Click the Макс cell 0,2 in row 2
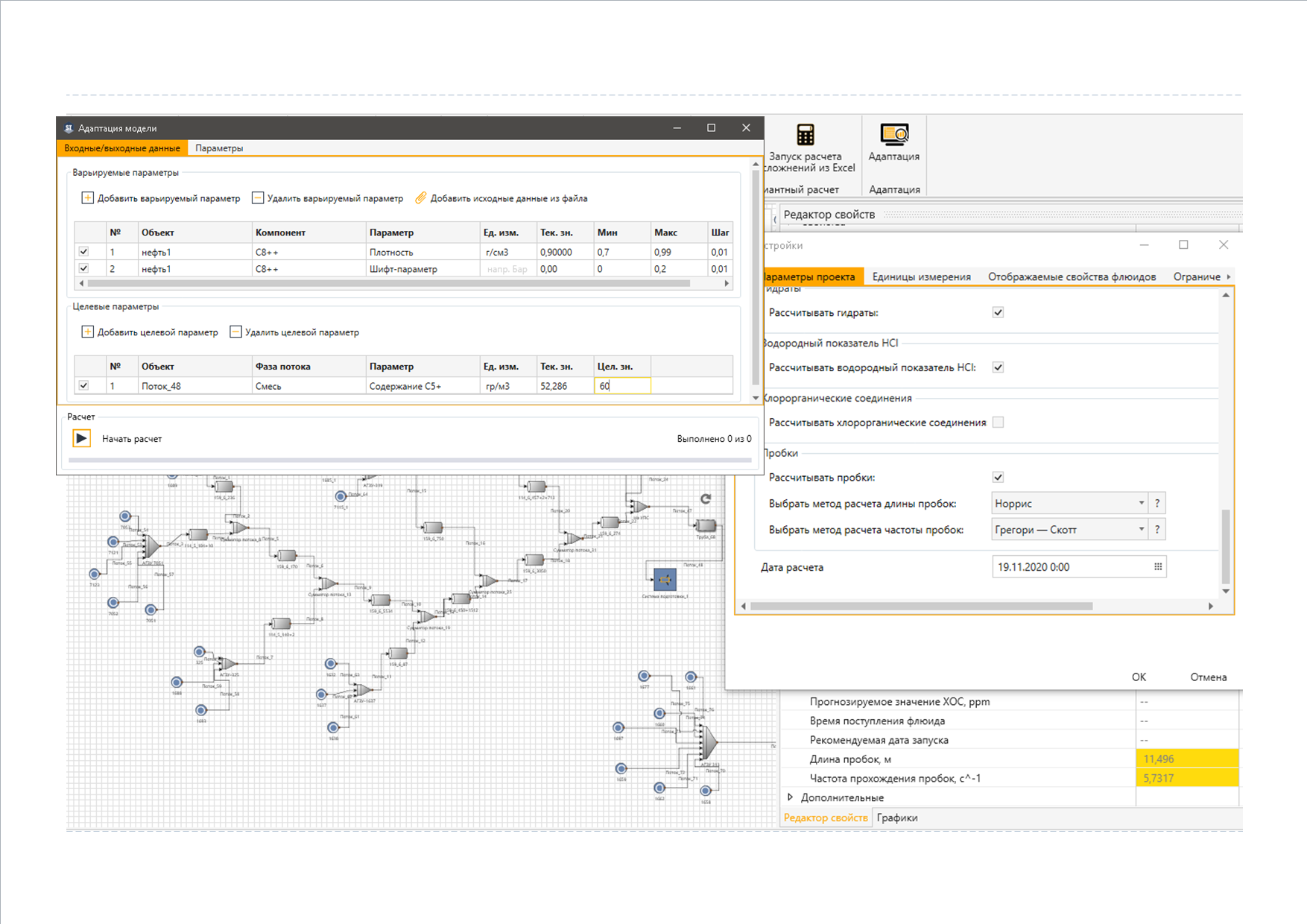The width and height of the screenshot is (1307, 924). coord(679,269)
